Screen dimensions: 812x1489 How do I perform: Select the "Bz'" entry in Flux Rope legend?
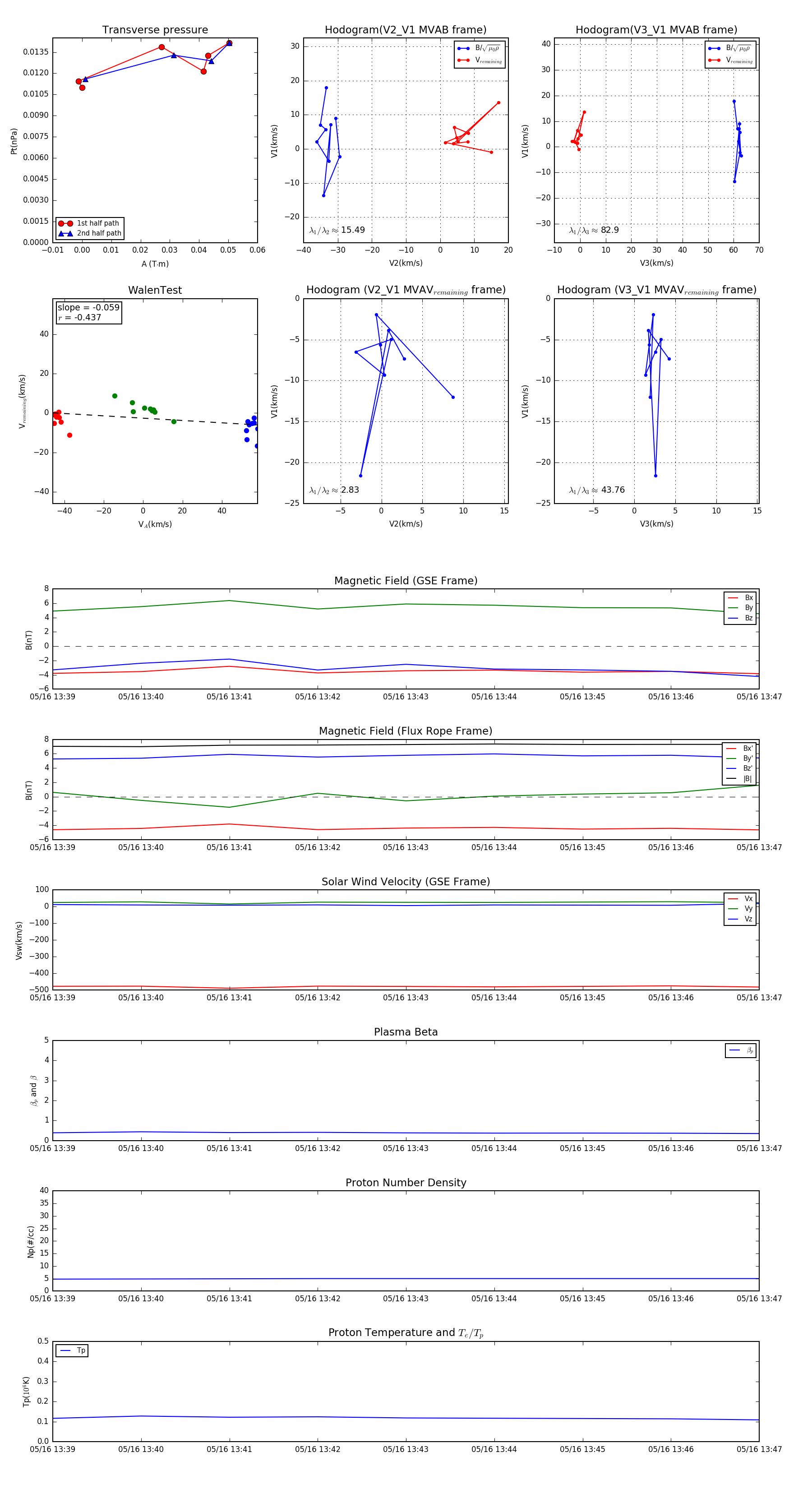(740, 768)
